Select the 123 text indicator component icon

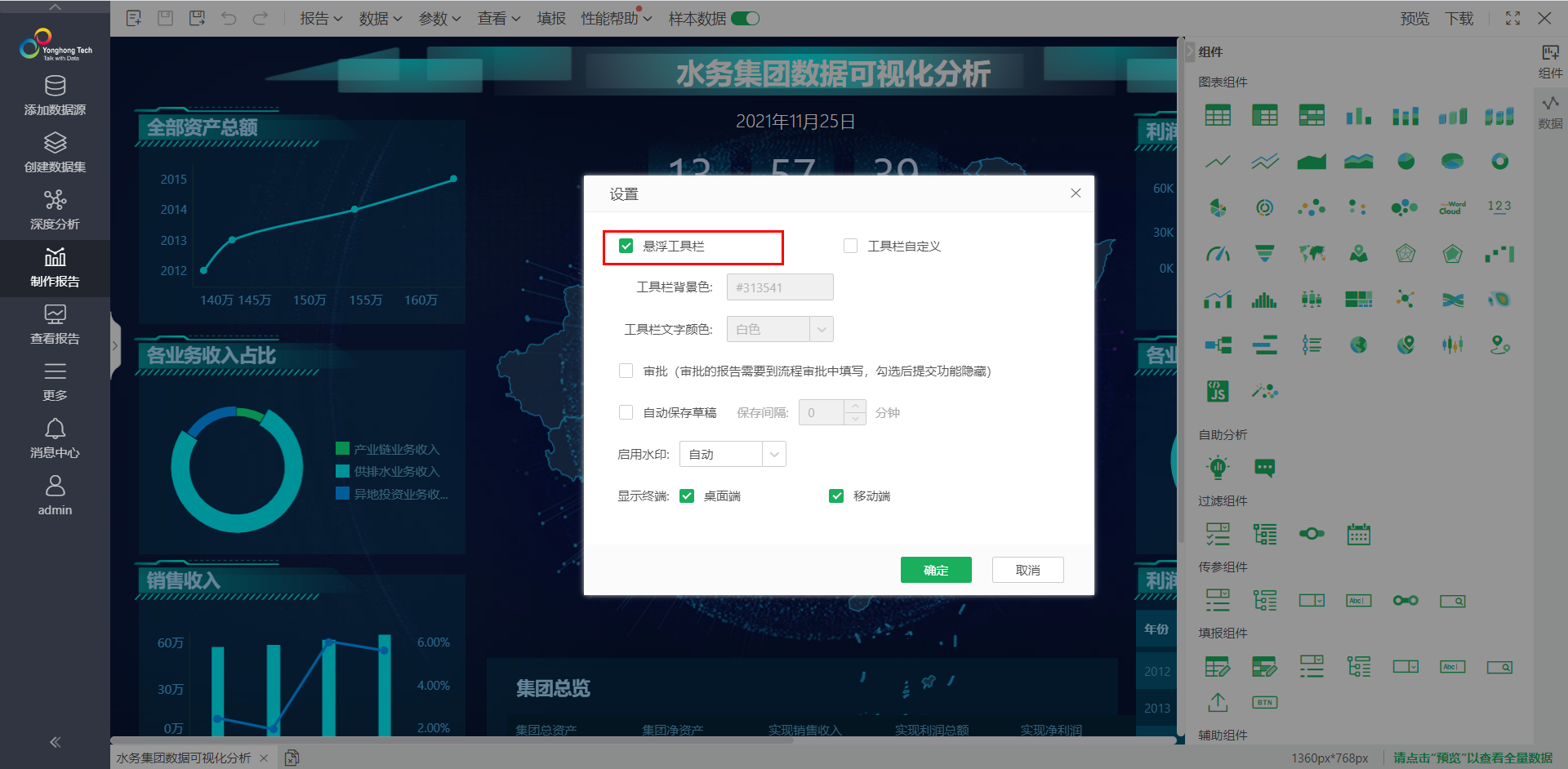click(1499, 207)
